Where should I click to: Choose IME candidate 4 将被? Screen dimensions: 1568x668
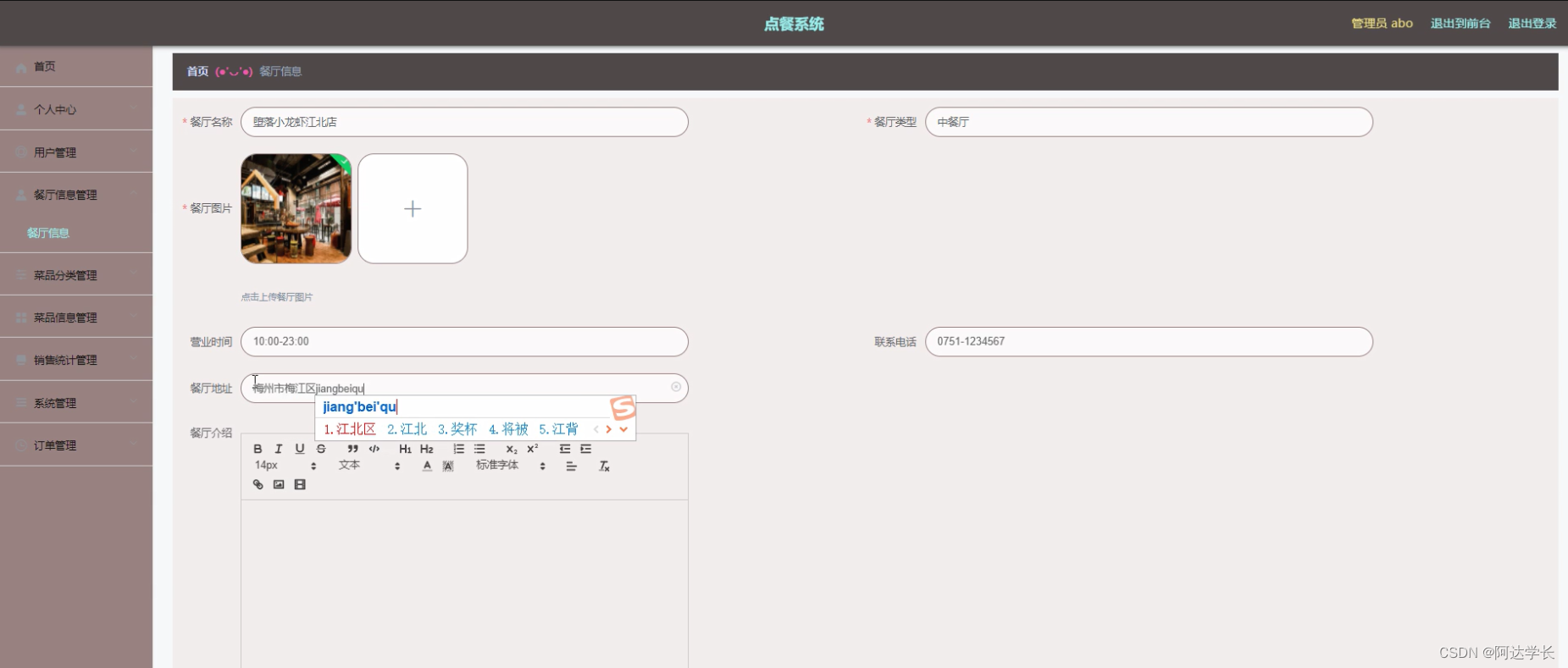tap(508, 429)
